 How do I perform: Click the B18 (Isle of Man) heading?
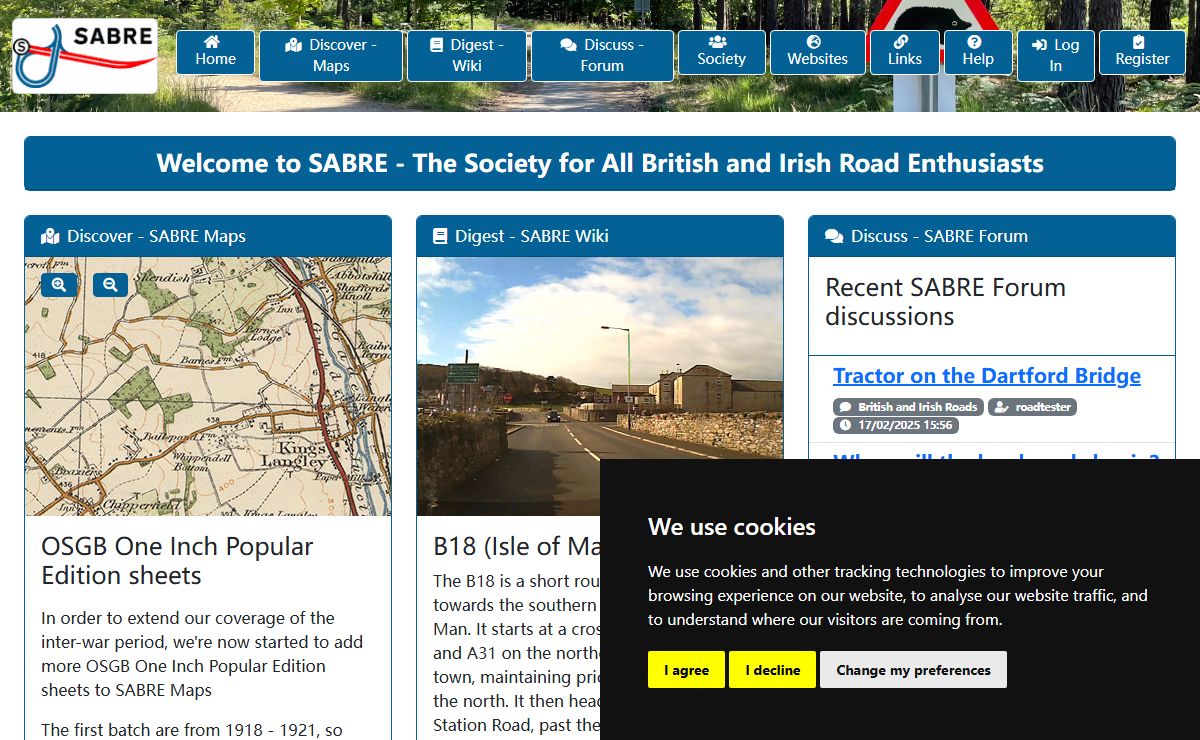pyautogui.click(x=516, y=547)
